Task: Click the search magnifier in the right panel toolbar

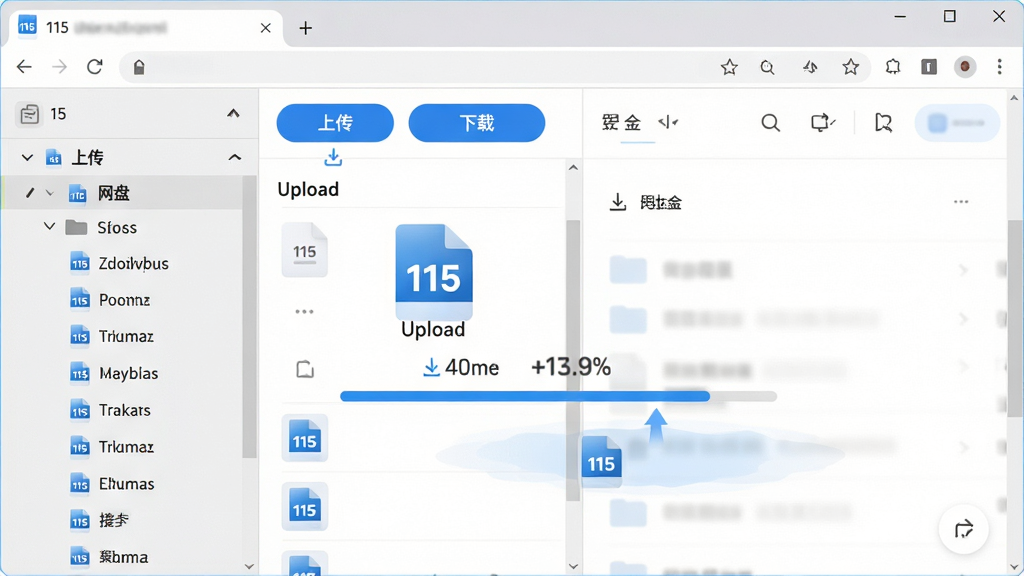Action: tap(771, 122)
